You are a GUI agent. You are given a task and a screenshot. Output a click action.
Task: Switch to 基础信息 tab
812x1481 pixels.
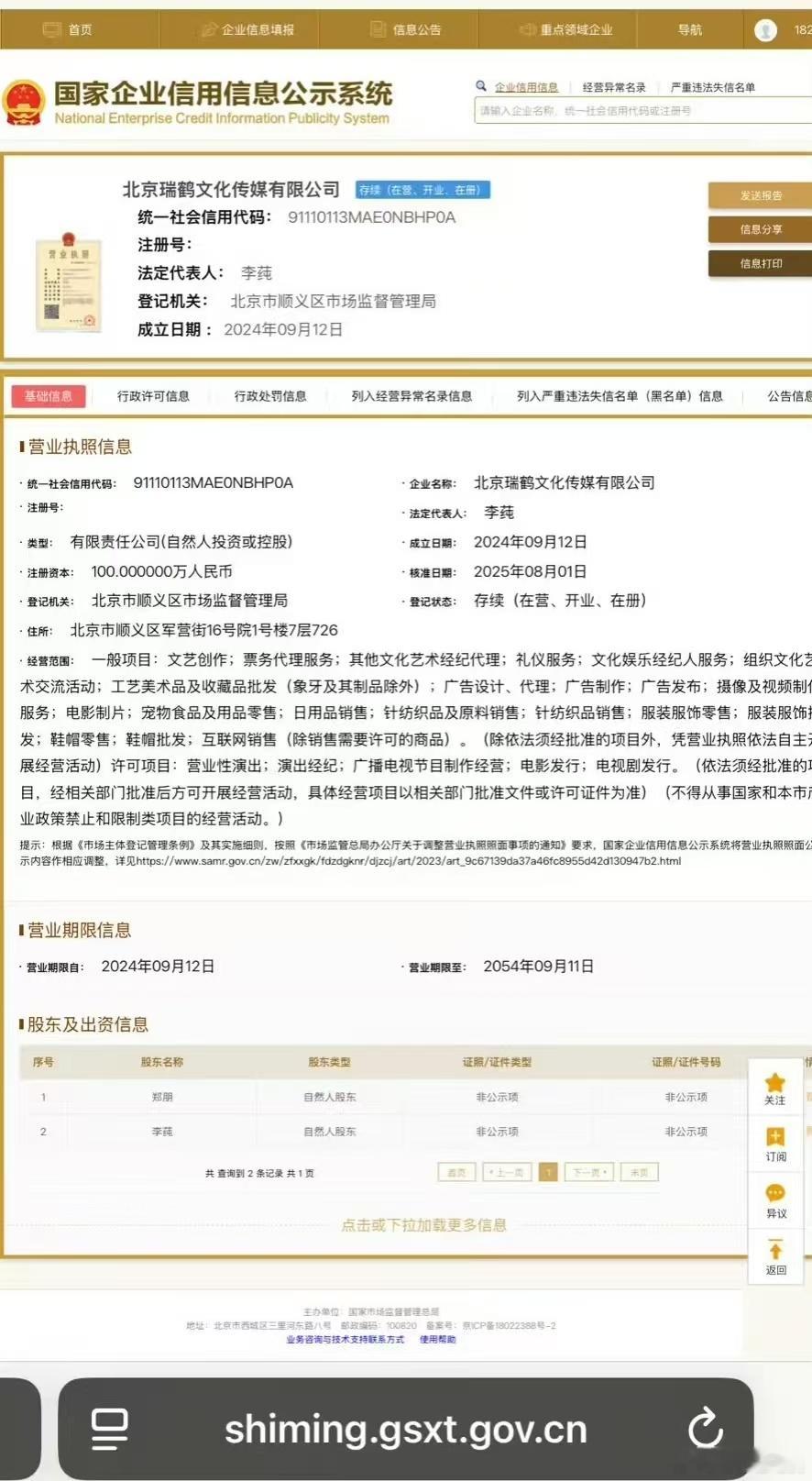point(49,396)
